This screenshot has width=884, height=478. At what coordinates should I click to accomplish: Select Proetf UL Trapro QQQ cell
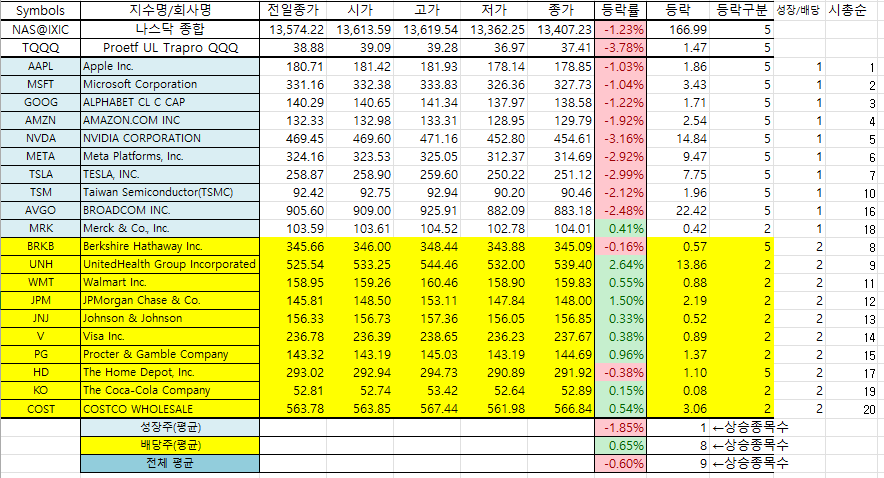pos(170,48)
